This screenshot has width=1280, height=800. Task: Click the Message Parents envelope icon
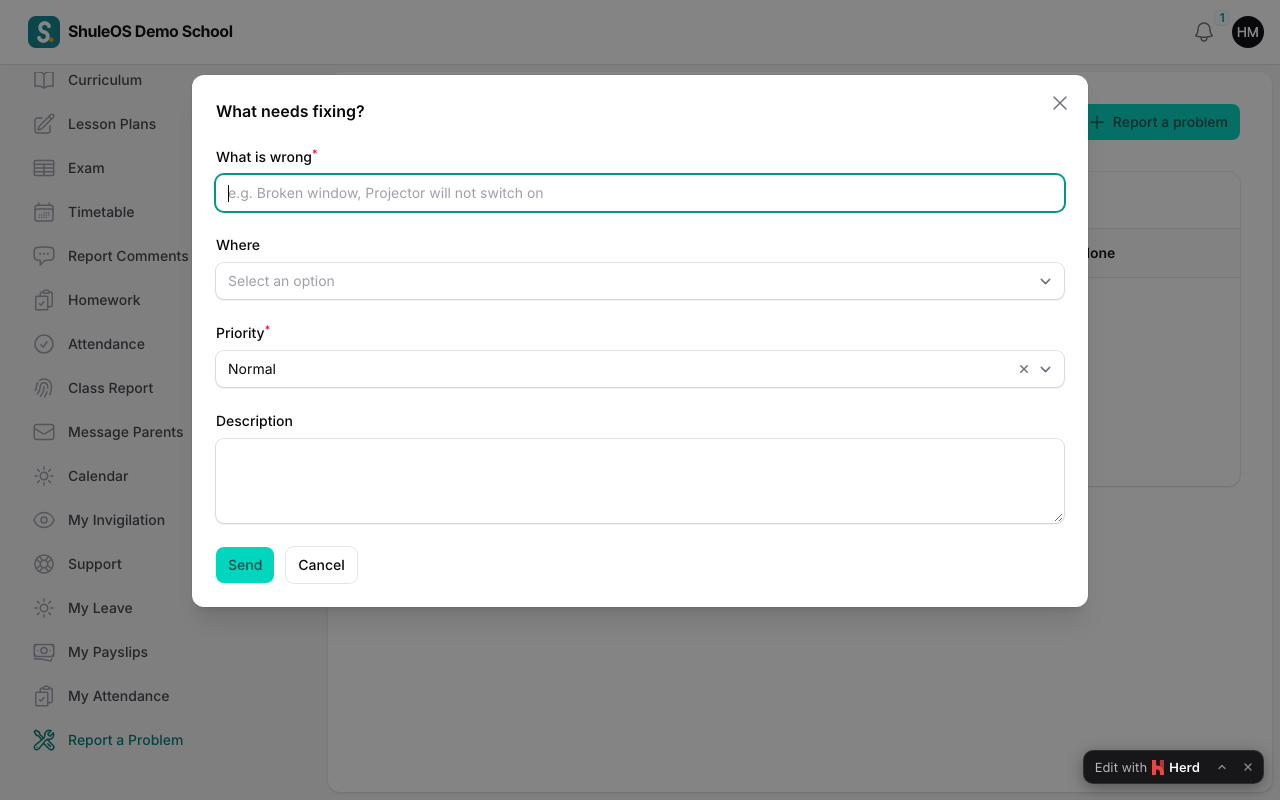coord(44,432)
